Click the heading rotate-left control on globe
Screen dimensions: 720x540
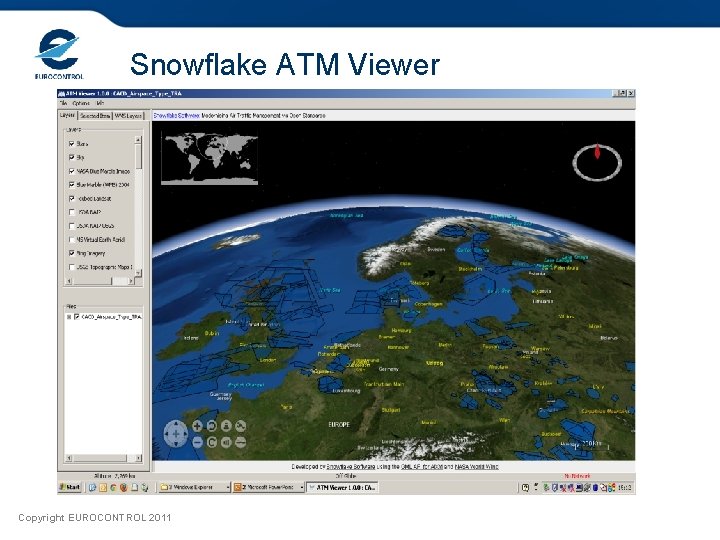tap(212, 426)
